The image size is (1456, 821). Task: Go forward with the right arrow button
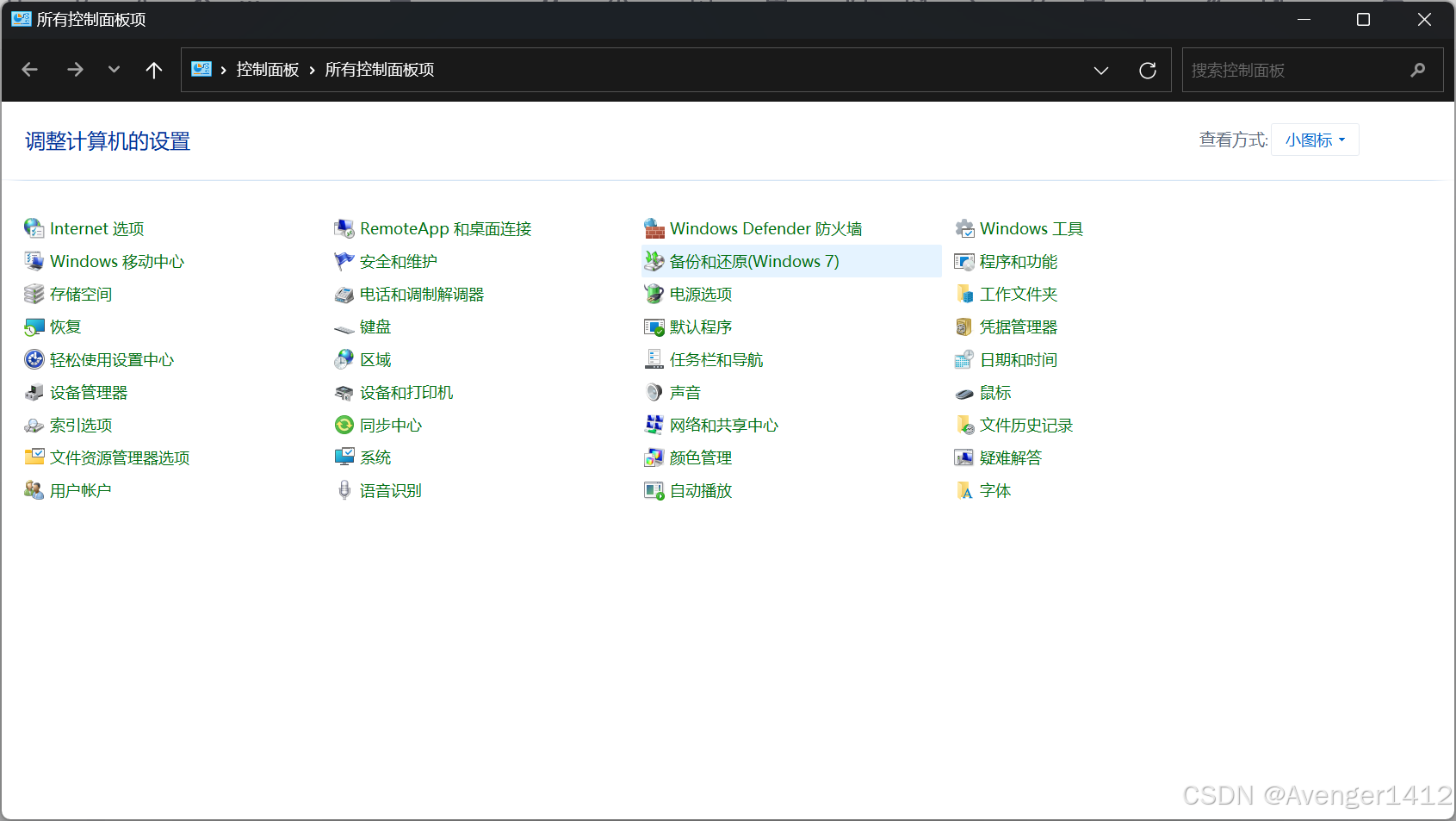[75, 70]
